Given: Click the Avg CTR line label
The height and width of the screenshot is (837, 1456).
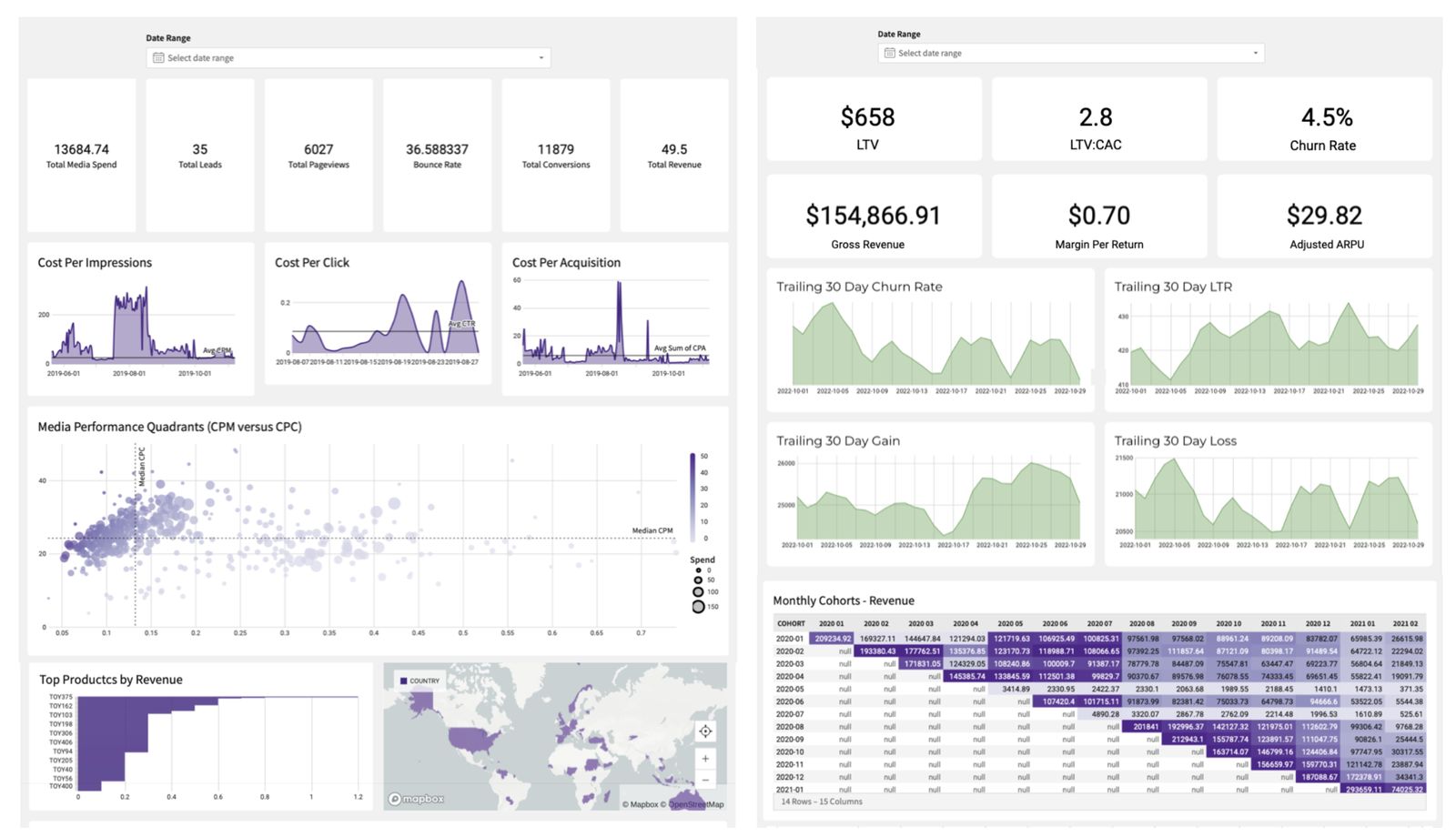Looking at the screenshot, I should (x=461, y=324).
